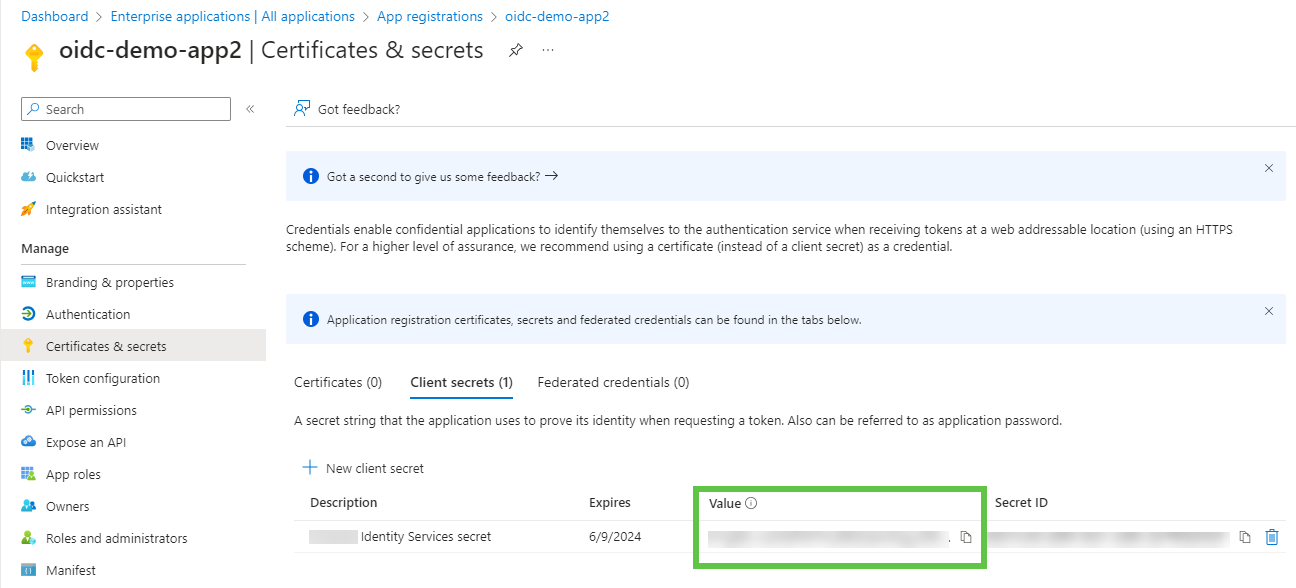Image resolution: width=1296 pixels, height=588 pixels.
Task: Click the yellow key app icon
Action: (x=34, y=57)
